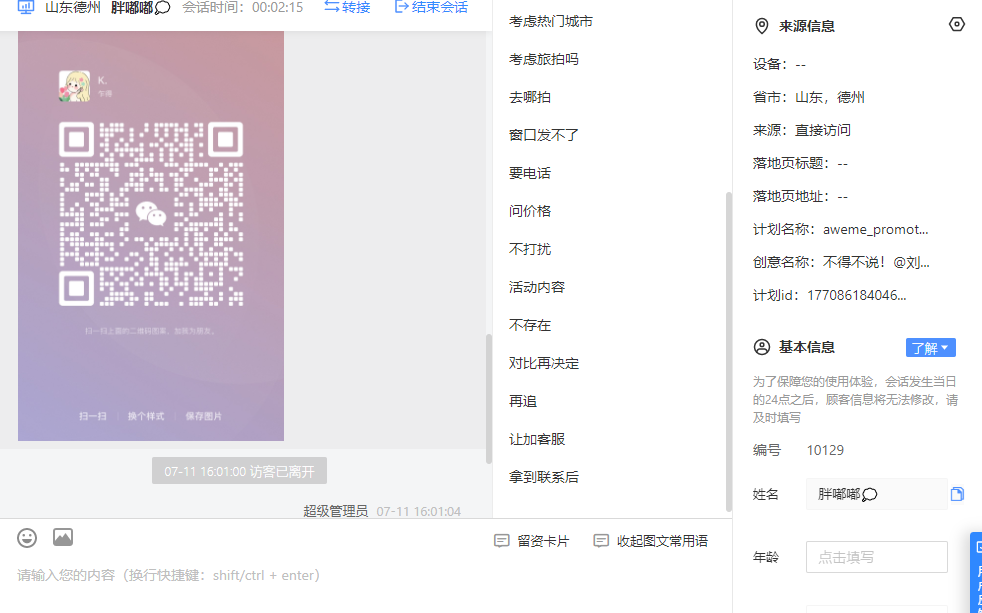Image resolution: width=982 pixels, height=613 pixels.
Task: Click the location pin icon by 来源信息
Action: 762,26
